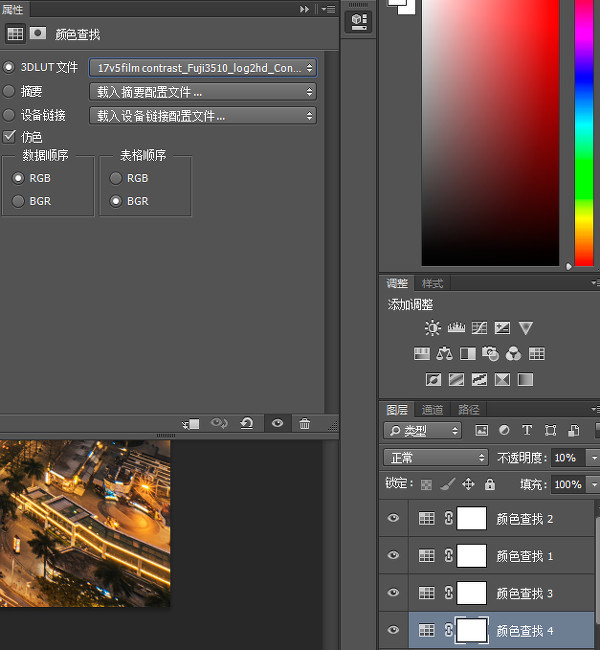This screenshot has width=600, height=650.
Task: Open the 正常 blend mode dropdown
Action: point(435,458)
